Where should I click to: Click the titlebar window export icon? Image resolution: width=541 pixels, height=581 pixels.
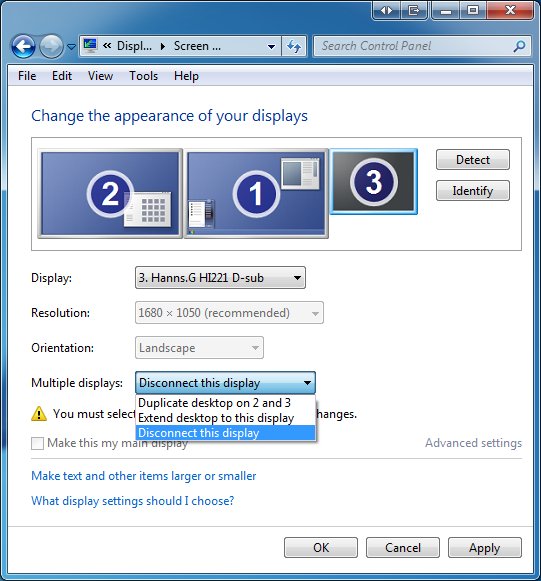click(414, 10)
